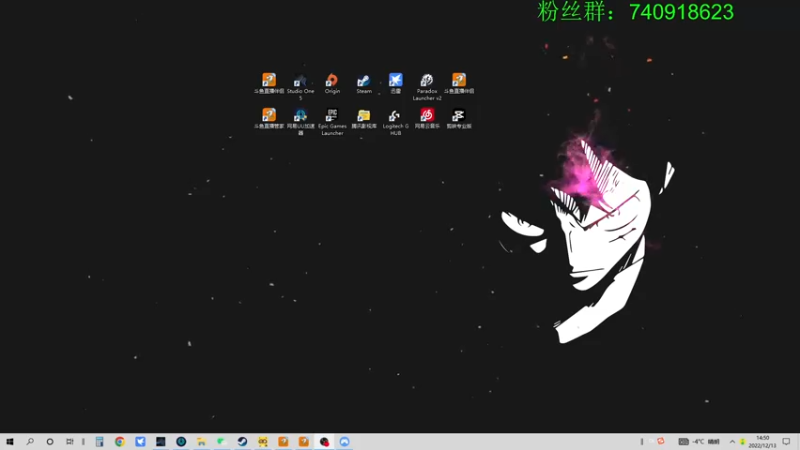Open the Windows Start menu
This screenshot has height=450, width=800.
10,441
